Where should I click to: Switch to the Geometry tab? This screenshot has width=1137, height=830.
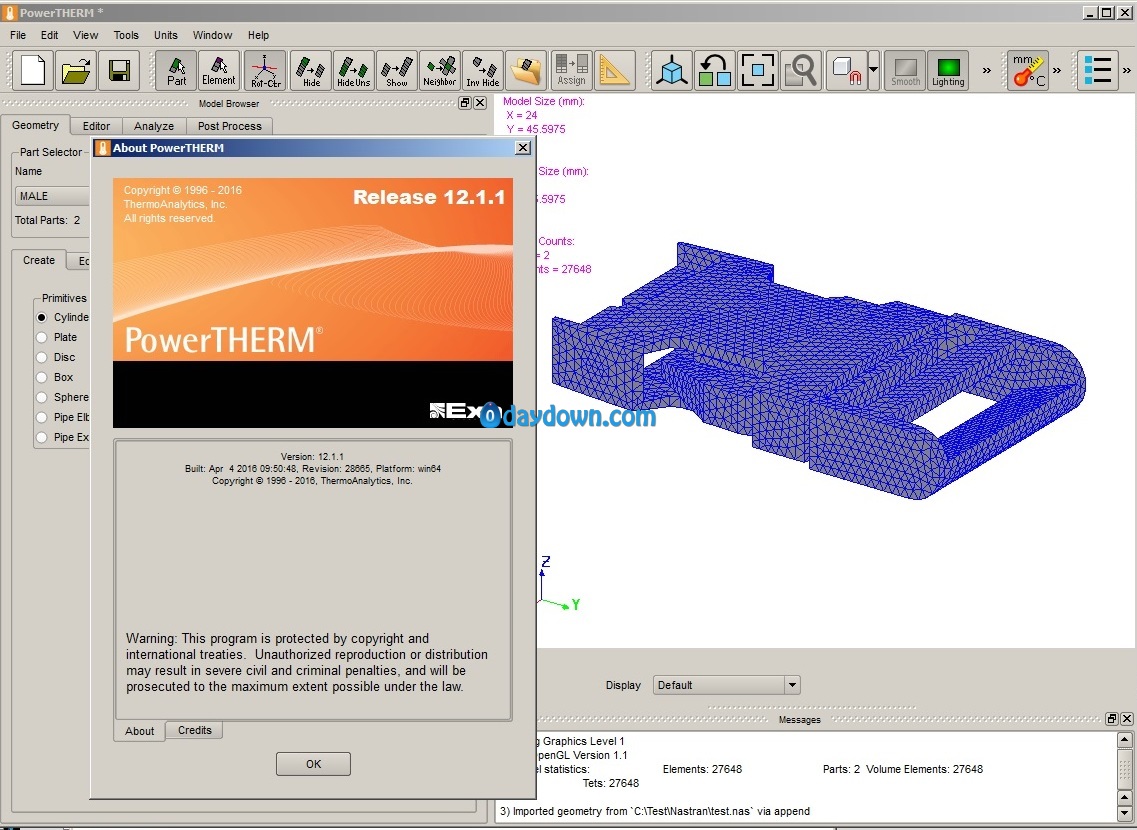tap(36, 125)
